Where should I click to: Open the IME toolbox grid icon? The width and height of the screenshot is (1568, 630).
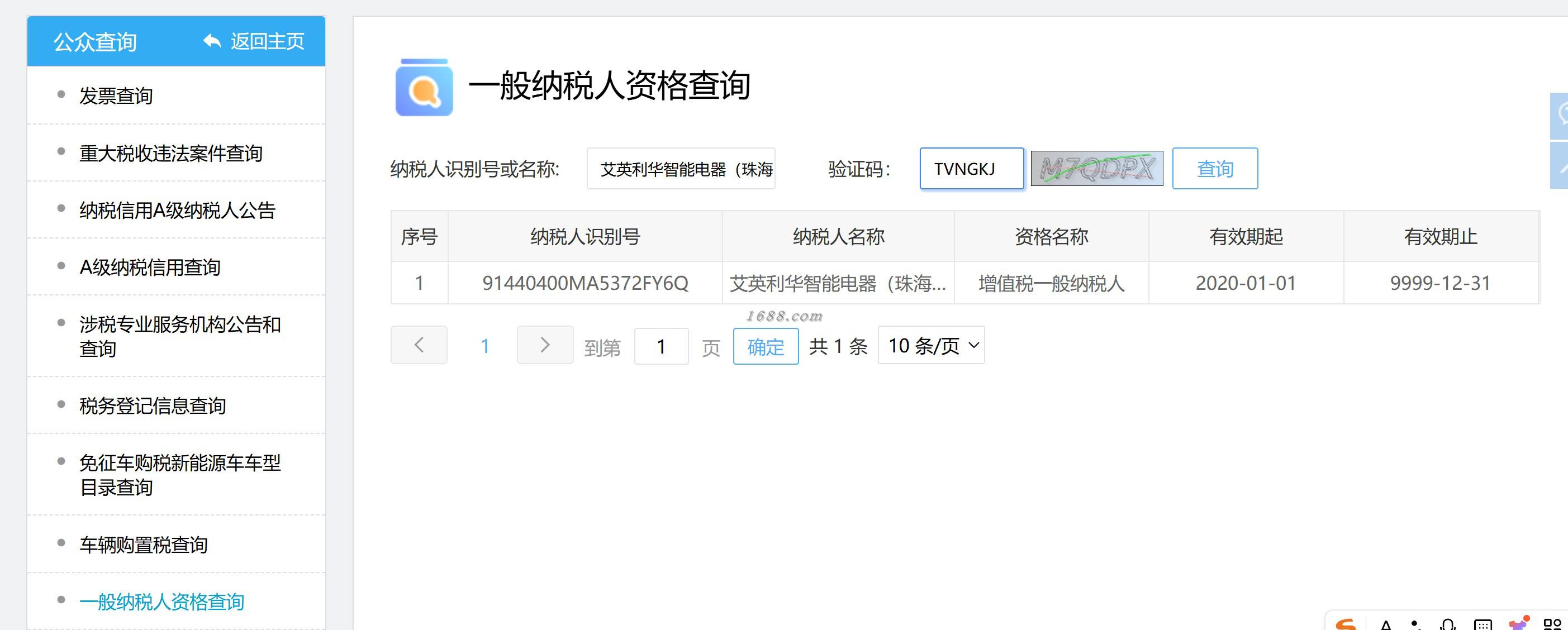point(1553,624)
